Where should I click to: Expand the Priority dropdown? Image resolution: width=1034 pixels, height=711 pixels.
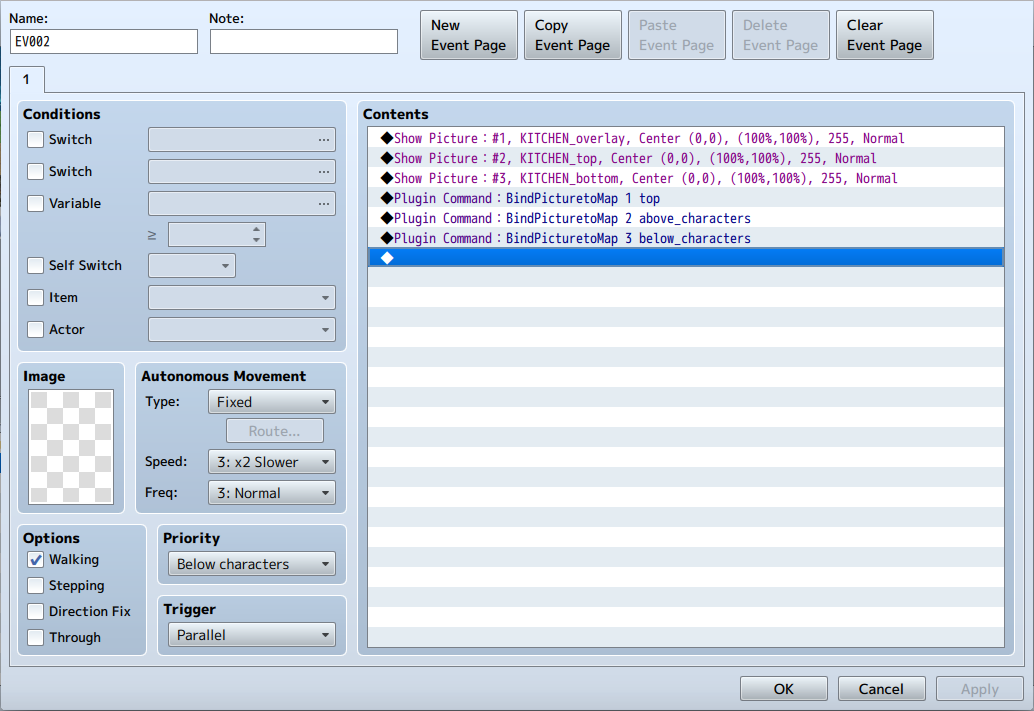coord(252,564)
